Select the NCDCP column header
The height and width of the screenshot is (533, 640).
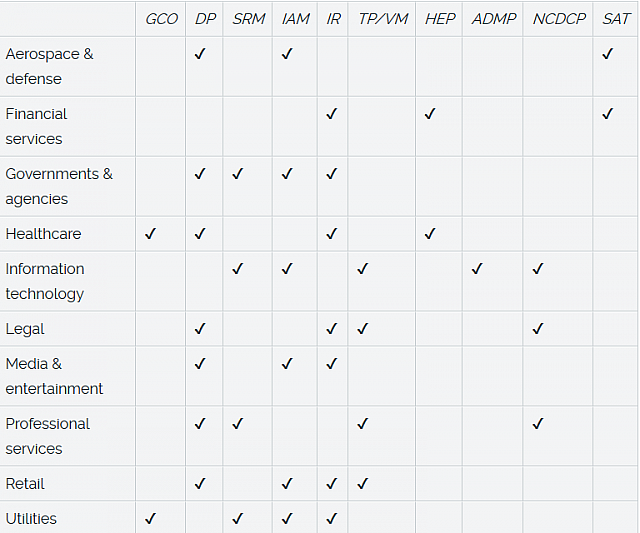pos(559,19)
